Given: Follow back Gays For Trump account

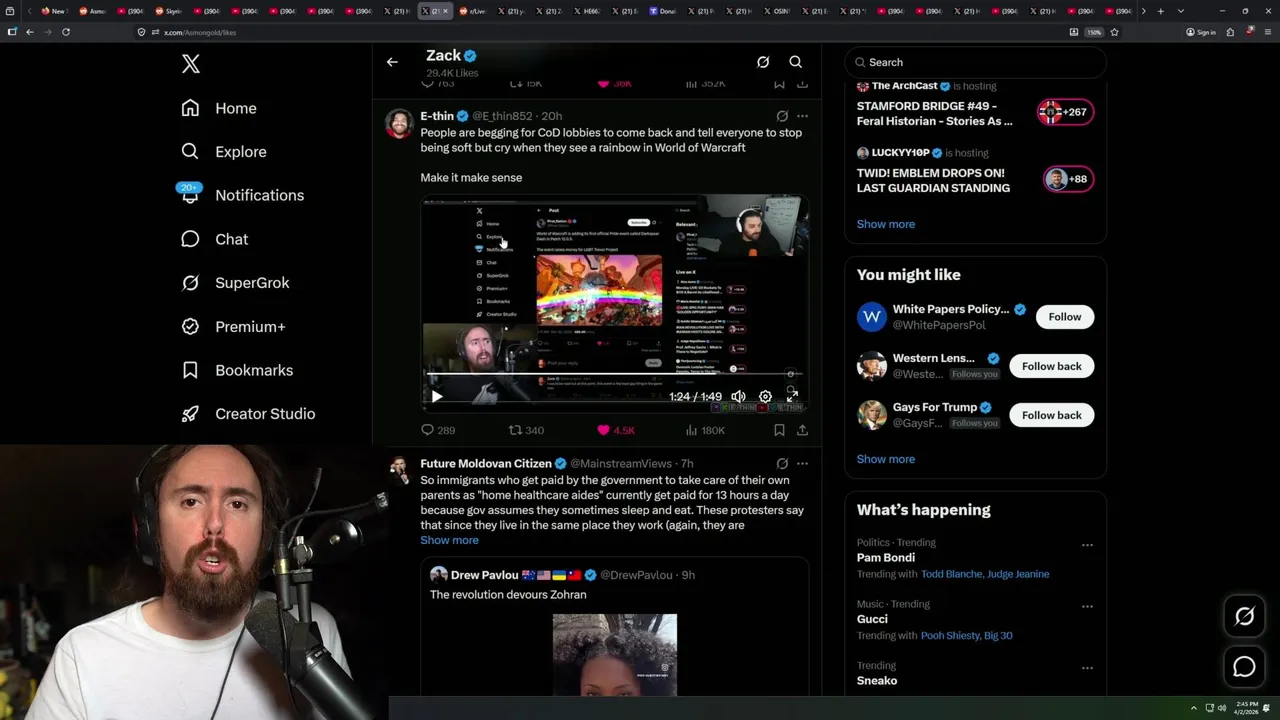Looking at the screenshot, I should point(1051,415).
